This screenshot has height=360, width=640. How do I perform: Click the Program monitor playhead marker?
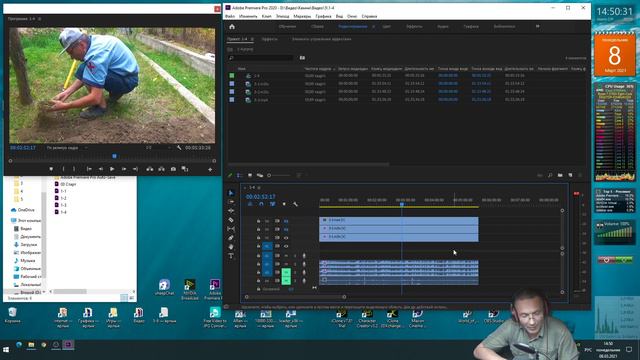click(x=114, y=156)
